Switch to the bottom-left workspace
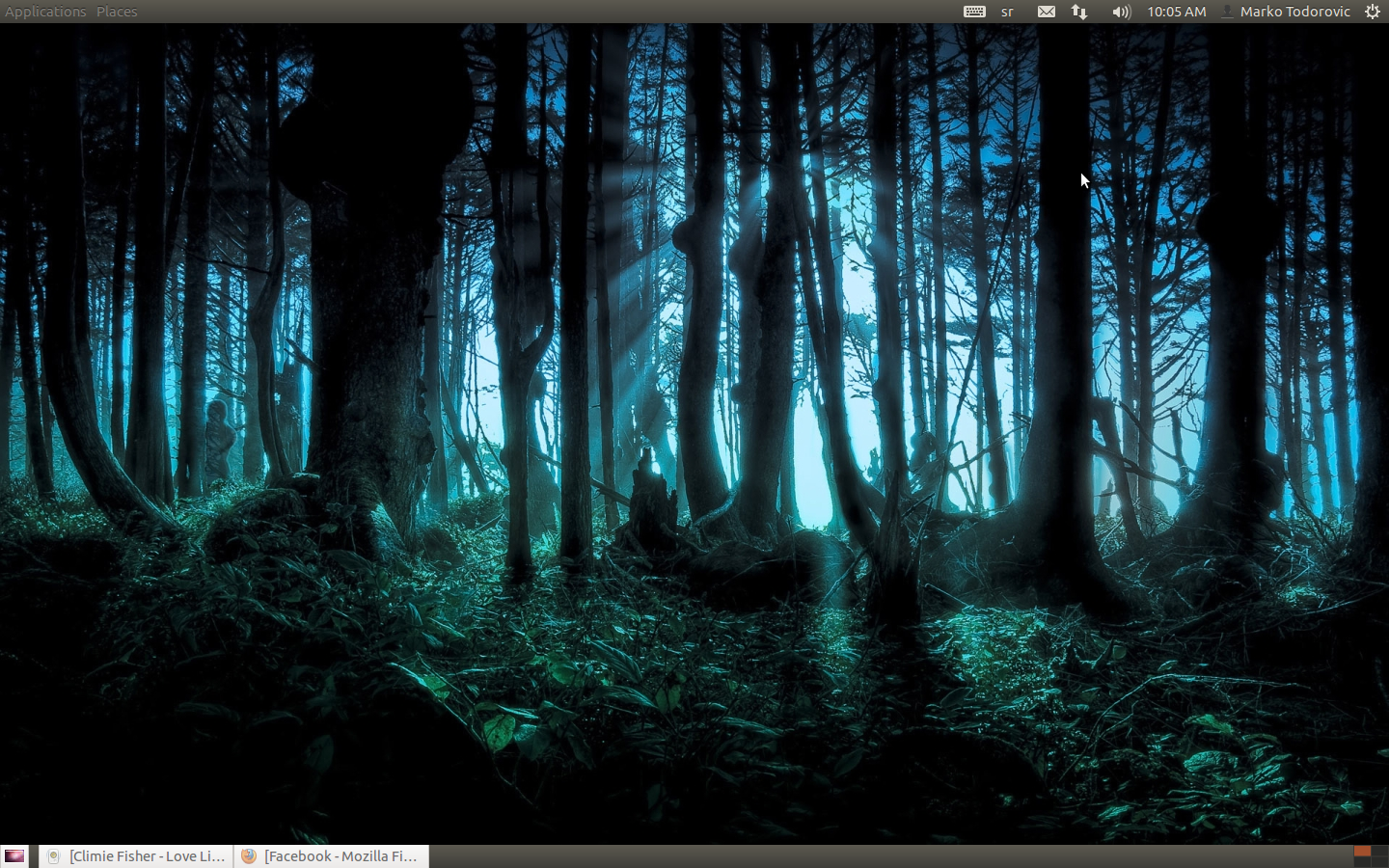 tap(1362, 862)
